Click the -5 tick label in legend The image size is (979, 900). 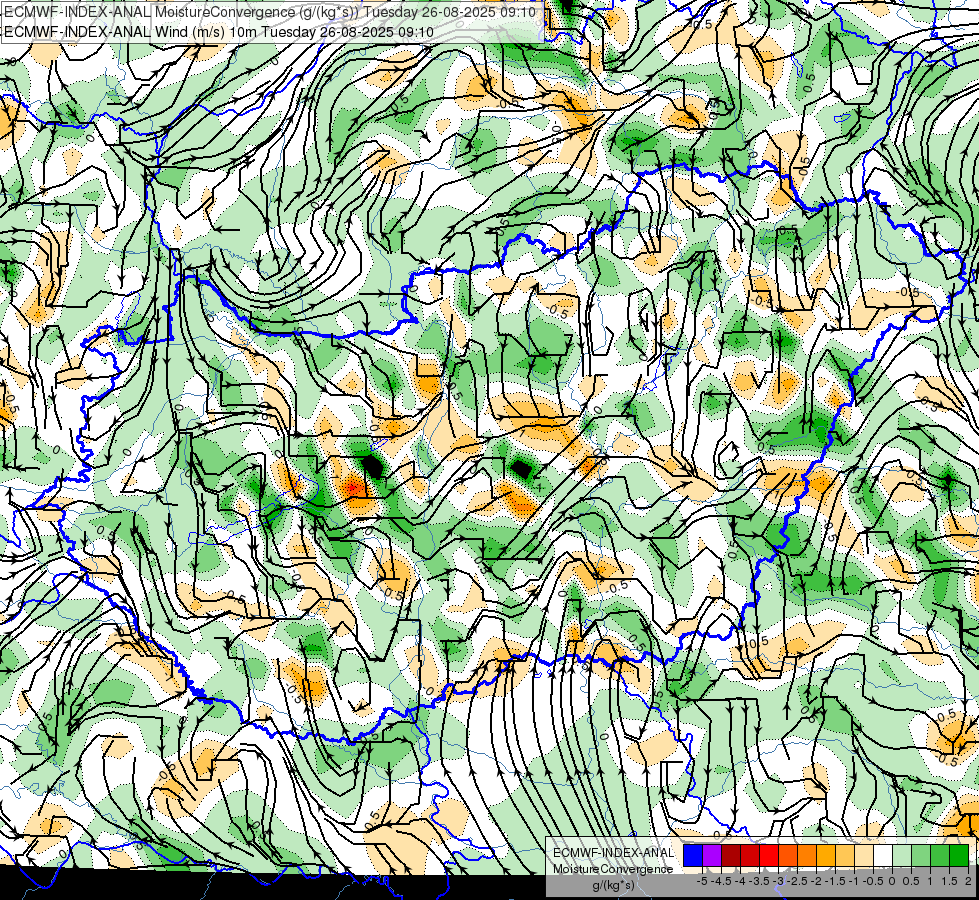point(702,881)
